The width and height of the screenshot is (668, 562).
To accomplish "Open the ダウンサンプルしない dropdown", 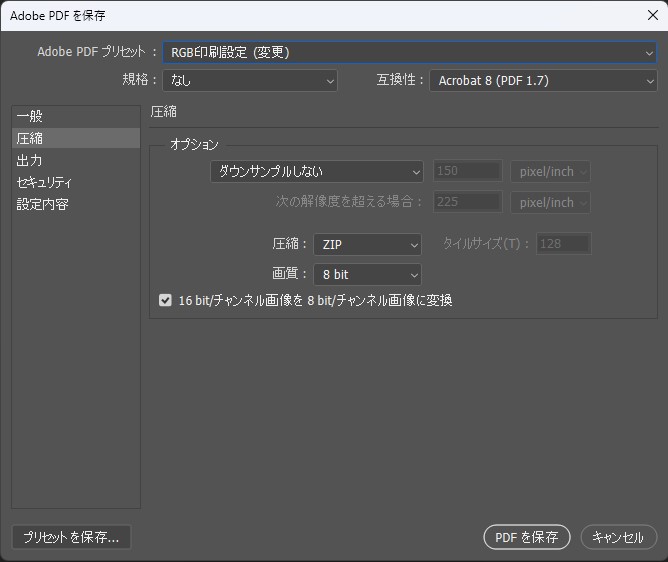I will pyautogui.click(x=317, y=172).
